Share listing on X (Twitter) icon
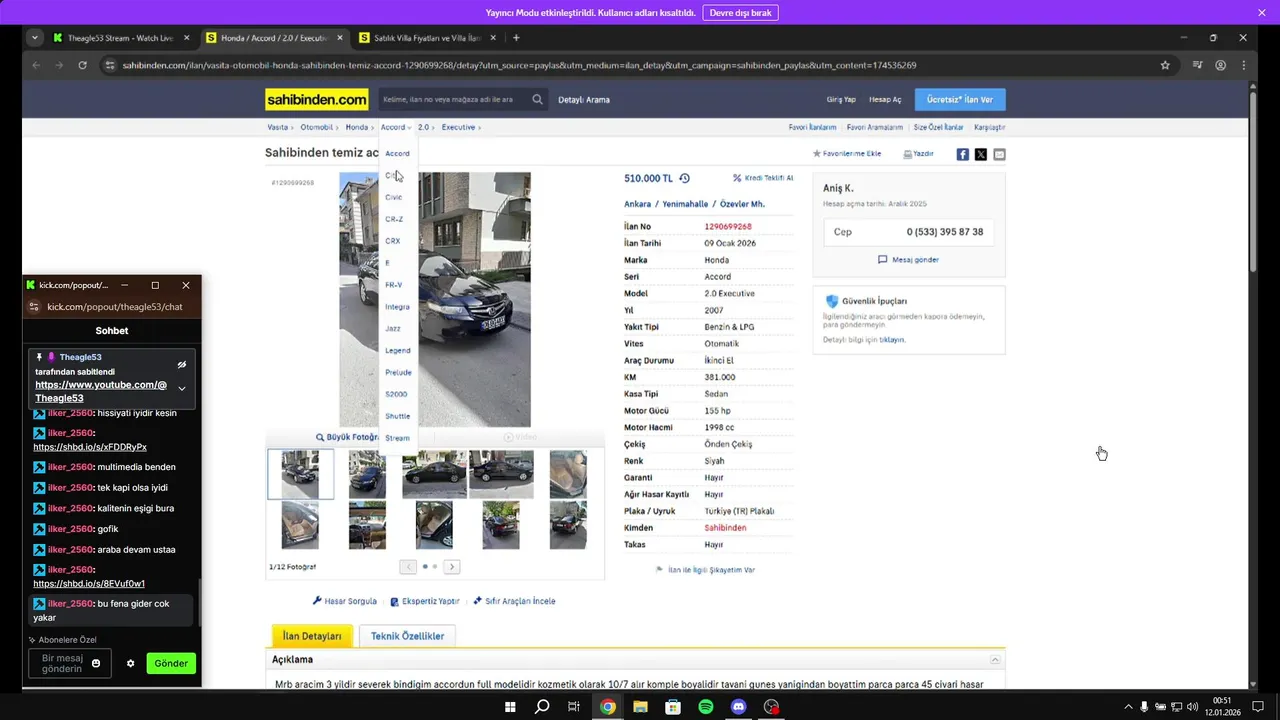Screen dimensions: 1280x720 pyautogui.click(x=980, y=154)
